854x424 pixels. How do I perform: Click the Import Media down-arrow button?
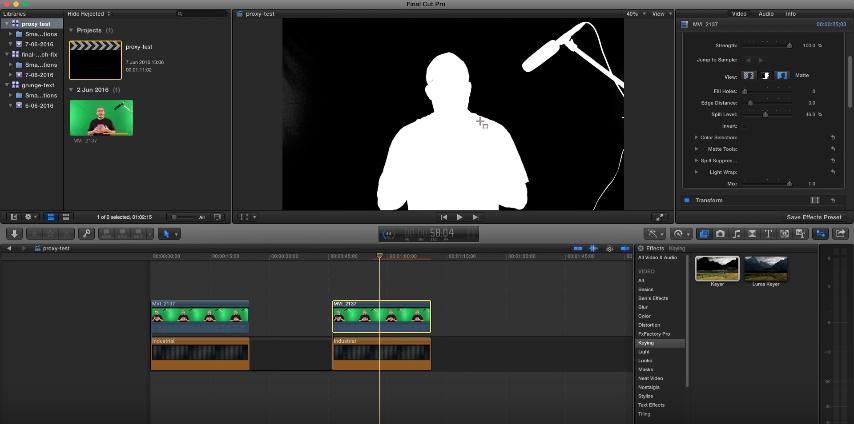[15, 234]
